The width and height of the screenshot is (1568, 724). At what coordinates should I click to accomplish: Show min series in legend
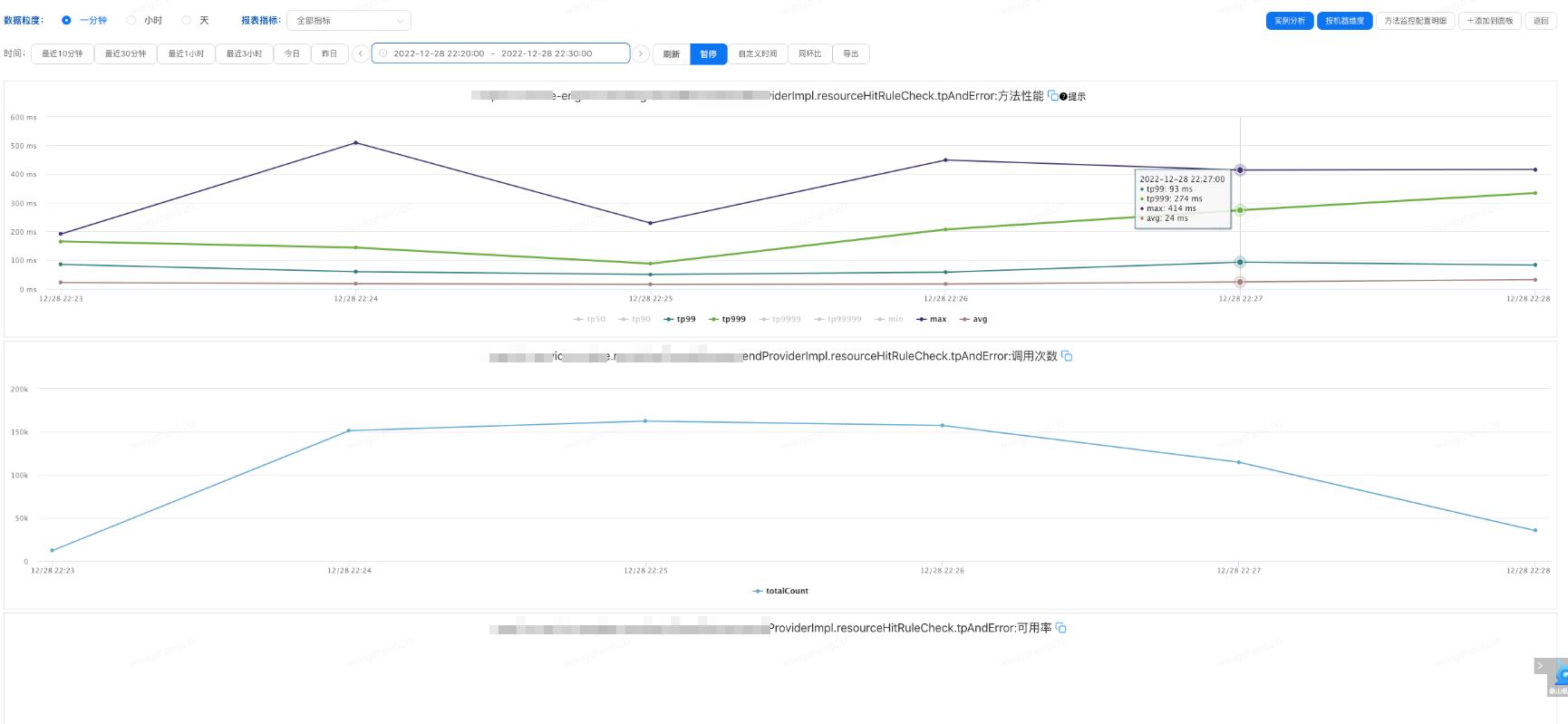[x=889, y=319]
